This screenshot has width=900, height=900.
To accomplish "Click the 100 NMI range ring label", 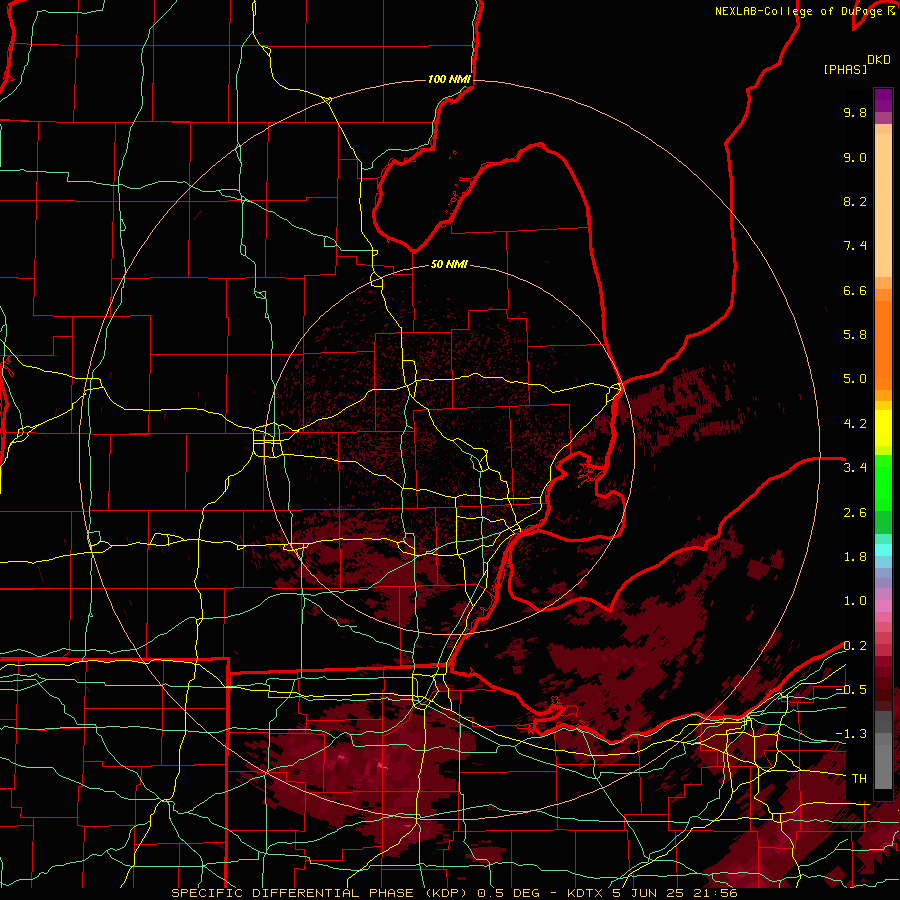I will click(x=449, y=79).
